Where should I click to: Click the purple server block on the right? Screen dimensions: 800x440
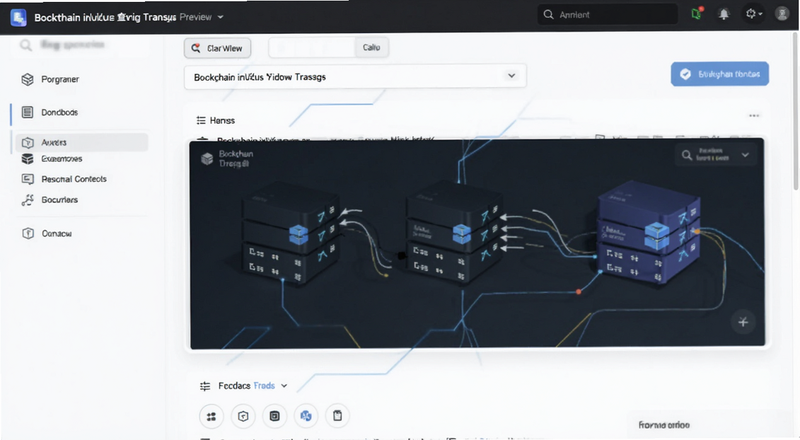tap(649, 231)
